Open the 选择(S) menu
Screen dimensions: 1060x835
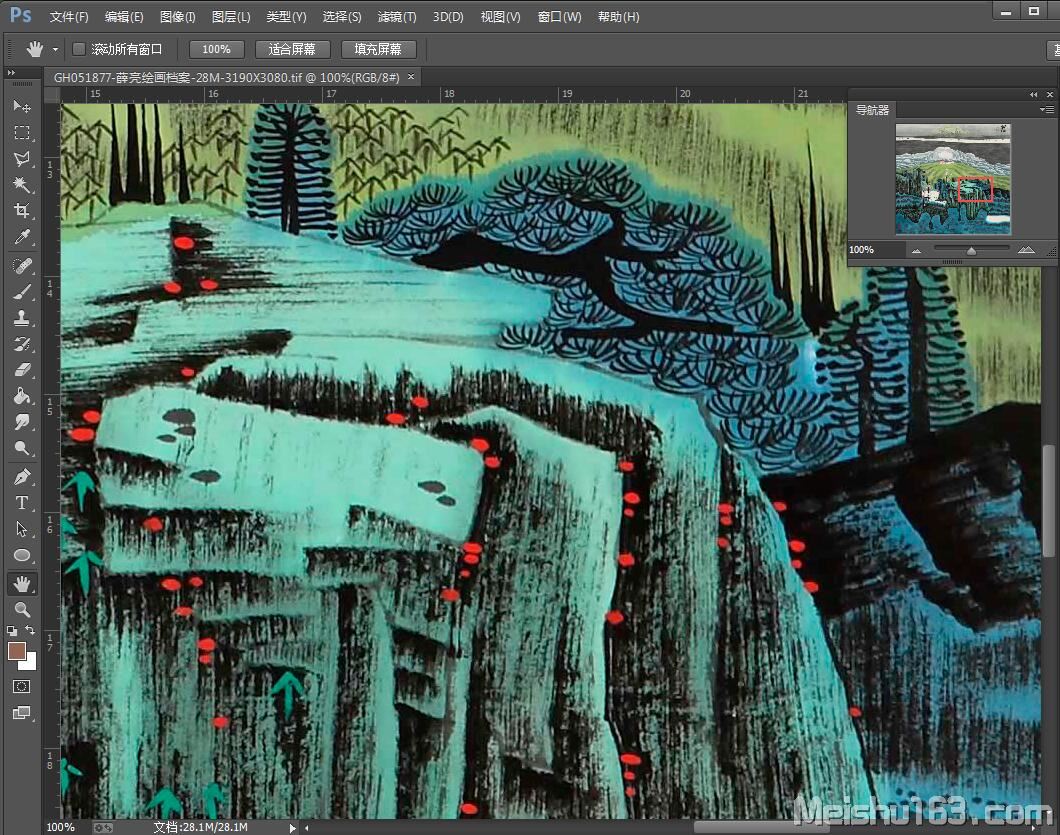[x=342, y=16]
